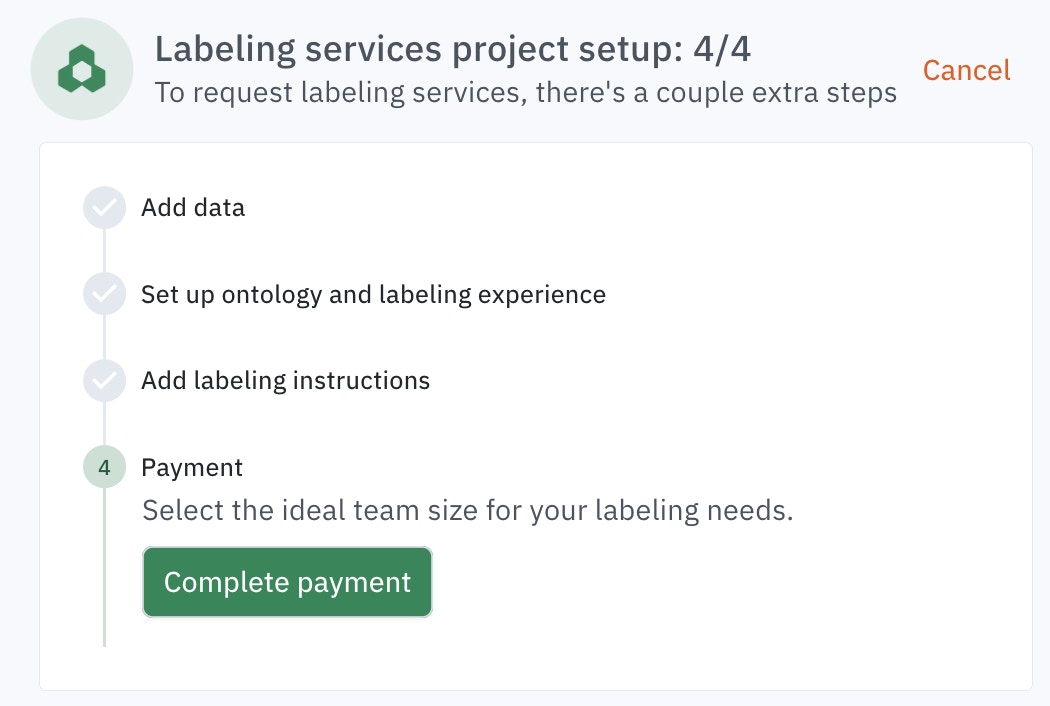This screenshot has width=1050, height=706.
Task: Click the green progress line below step 4
Action: click(x=104, y=567)
